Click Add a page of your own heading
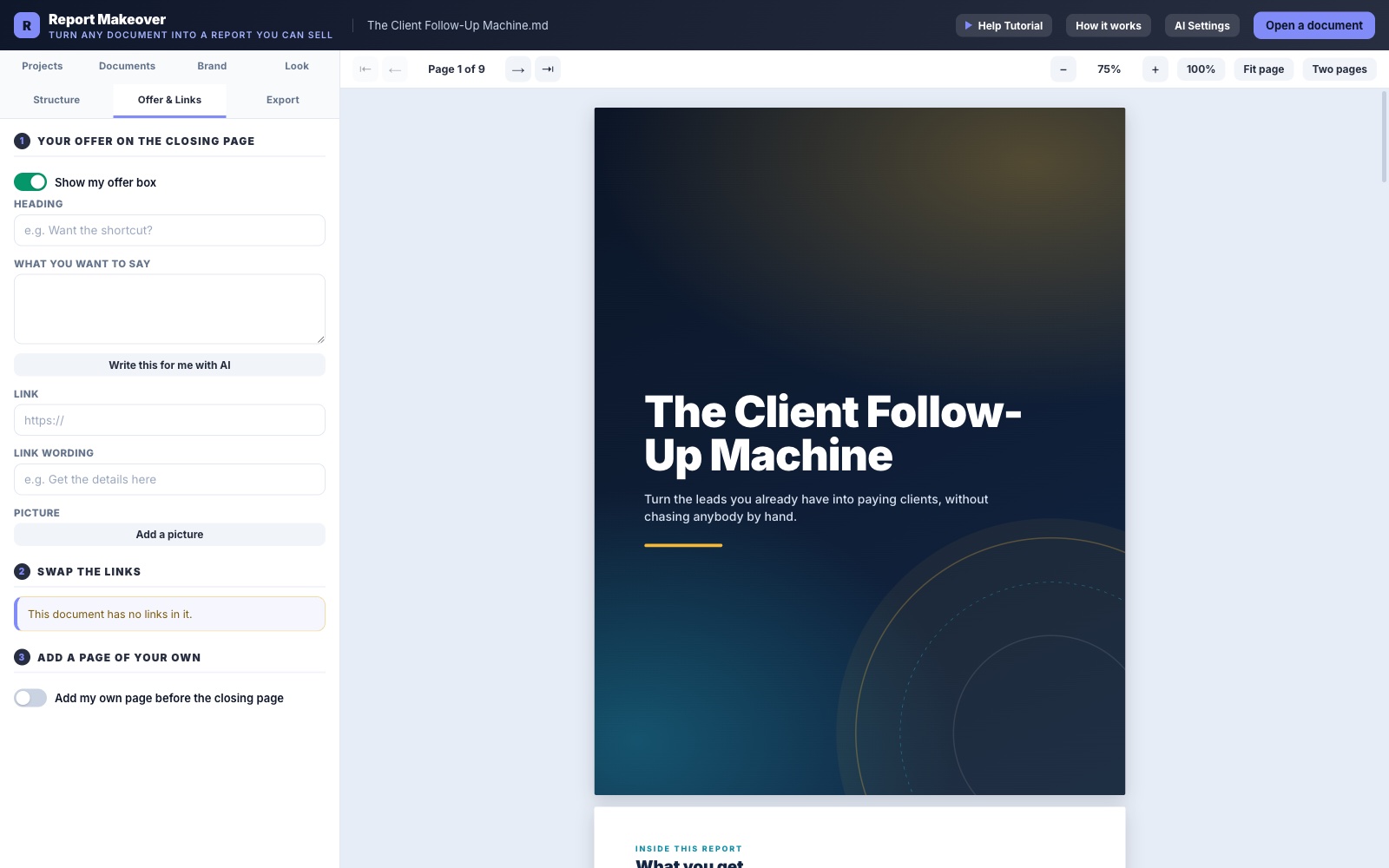This screenshot has width=1389, height=868. [119, 657]
